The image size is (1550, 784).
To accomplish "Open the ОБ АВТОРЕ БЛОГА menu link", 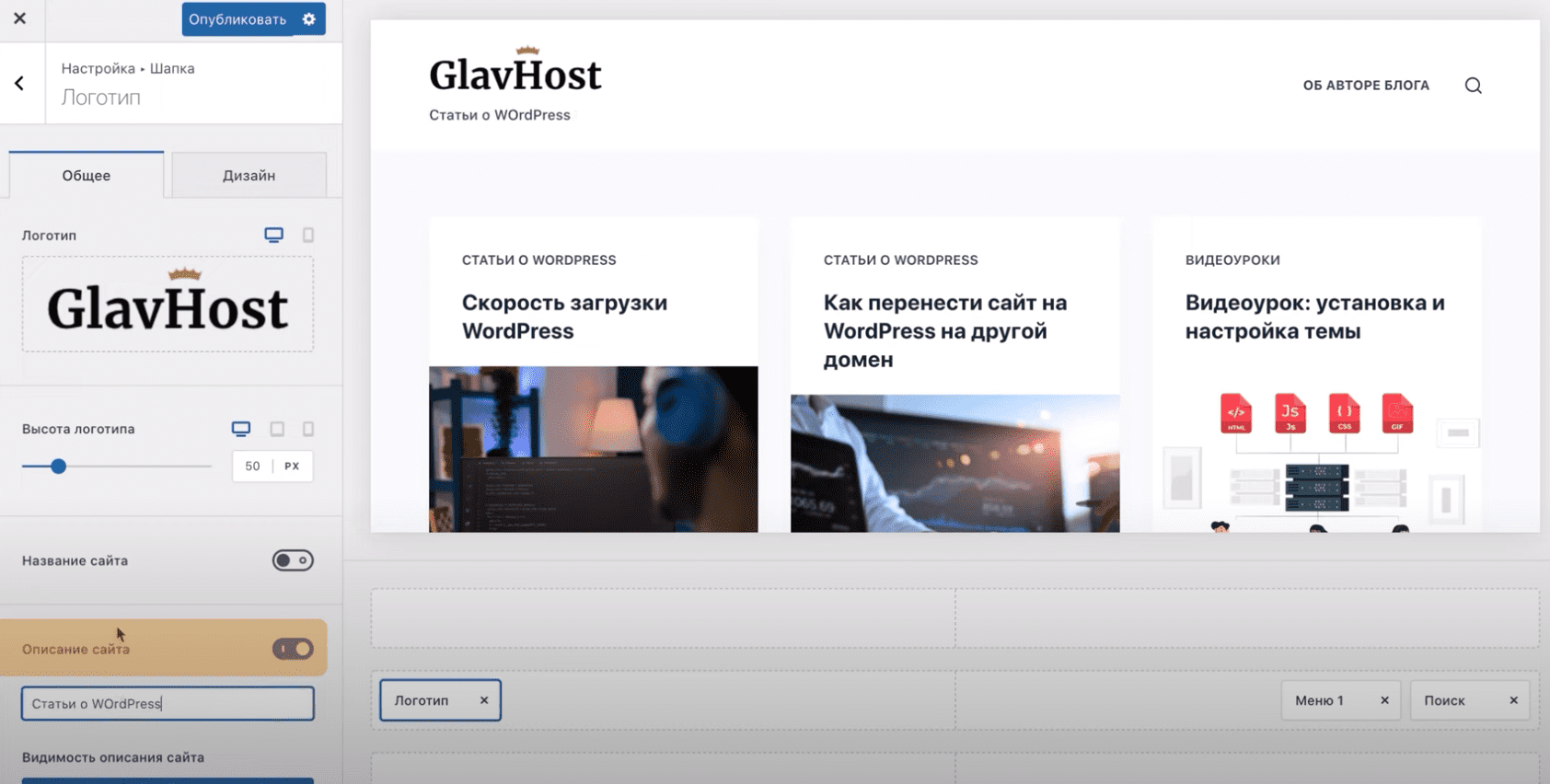I will [1366, 86].
